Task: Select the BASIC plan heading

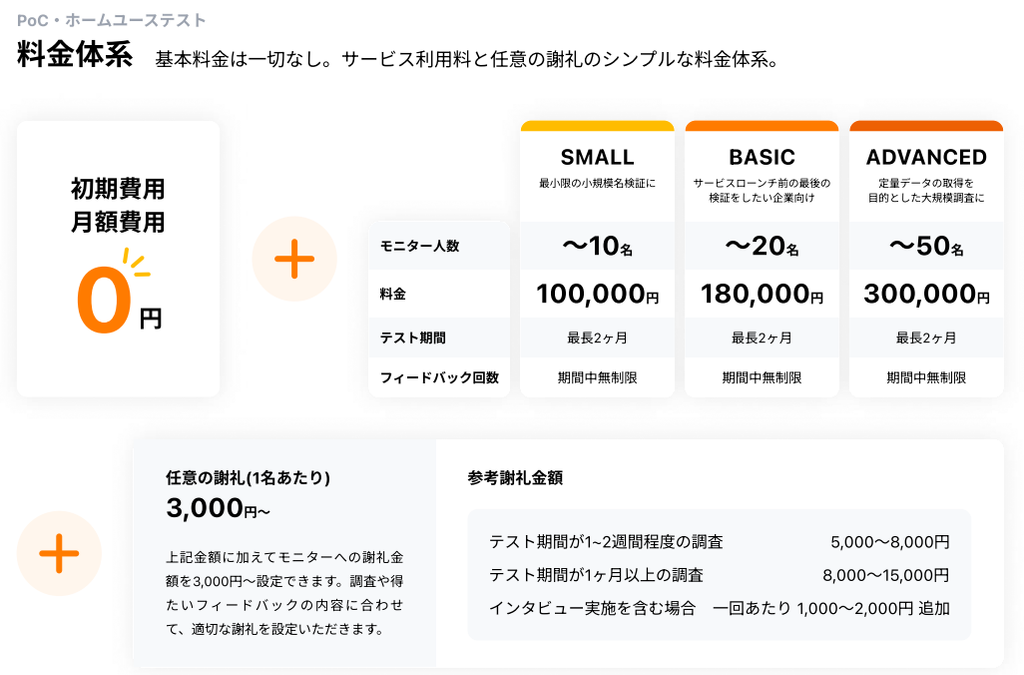Action: point(762,157)
